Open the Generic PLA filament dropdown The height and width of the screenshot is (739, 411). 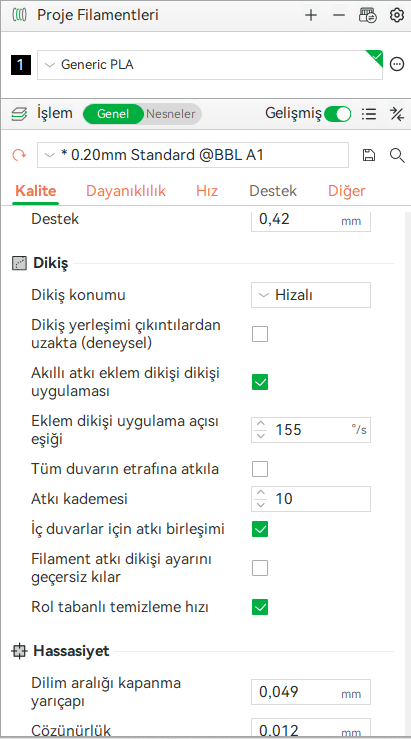210,65
